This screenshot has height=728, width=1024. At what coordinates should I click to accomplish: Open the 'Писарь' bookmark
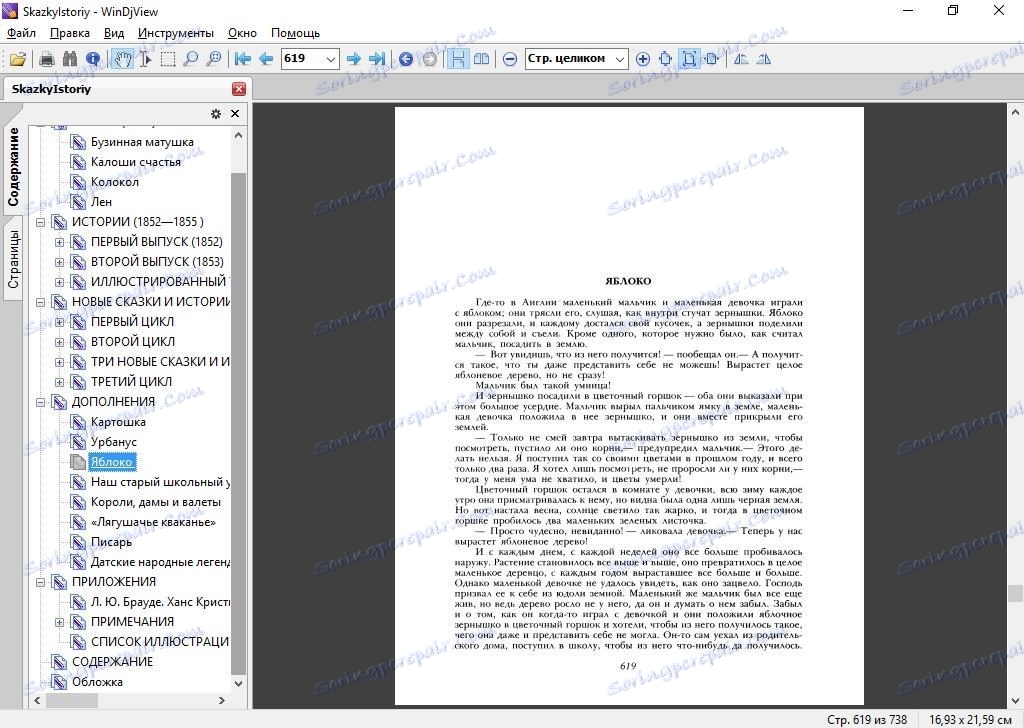point(111,542)
